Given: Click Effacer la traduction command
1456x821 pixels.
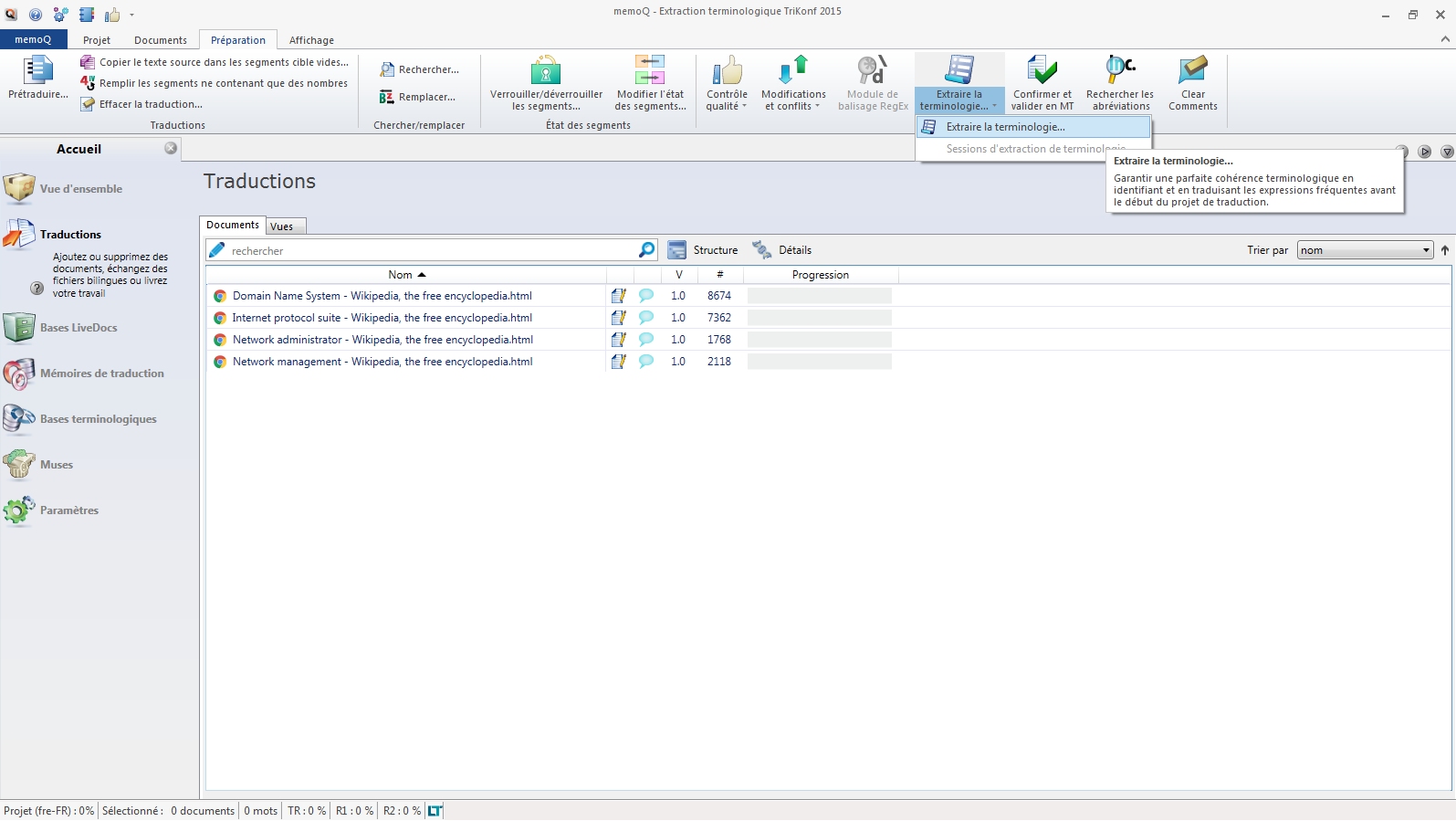Looking at the screenshot, I should pyautogui.click(x=141, y=104).
